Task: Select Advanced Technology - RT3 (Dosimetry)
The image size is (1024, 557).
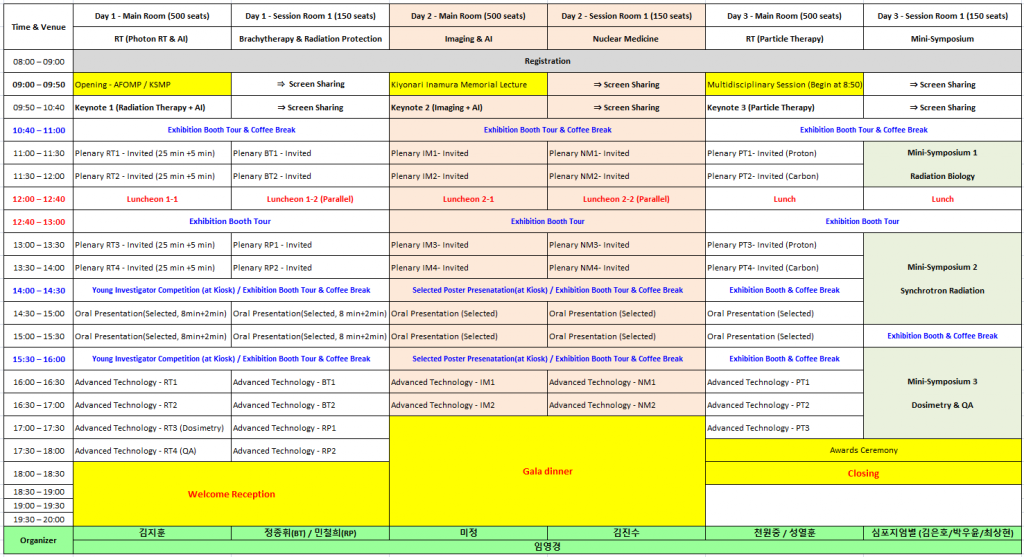Action: pos(152,428)
